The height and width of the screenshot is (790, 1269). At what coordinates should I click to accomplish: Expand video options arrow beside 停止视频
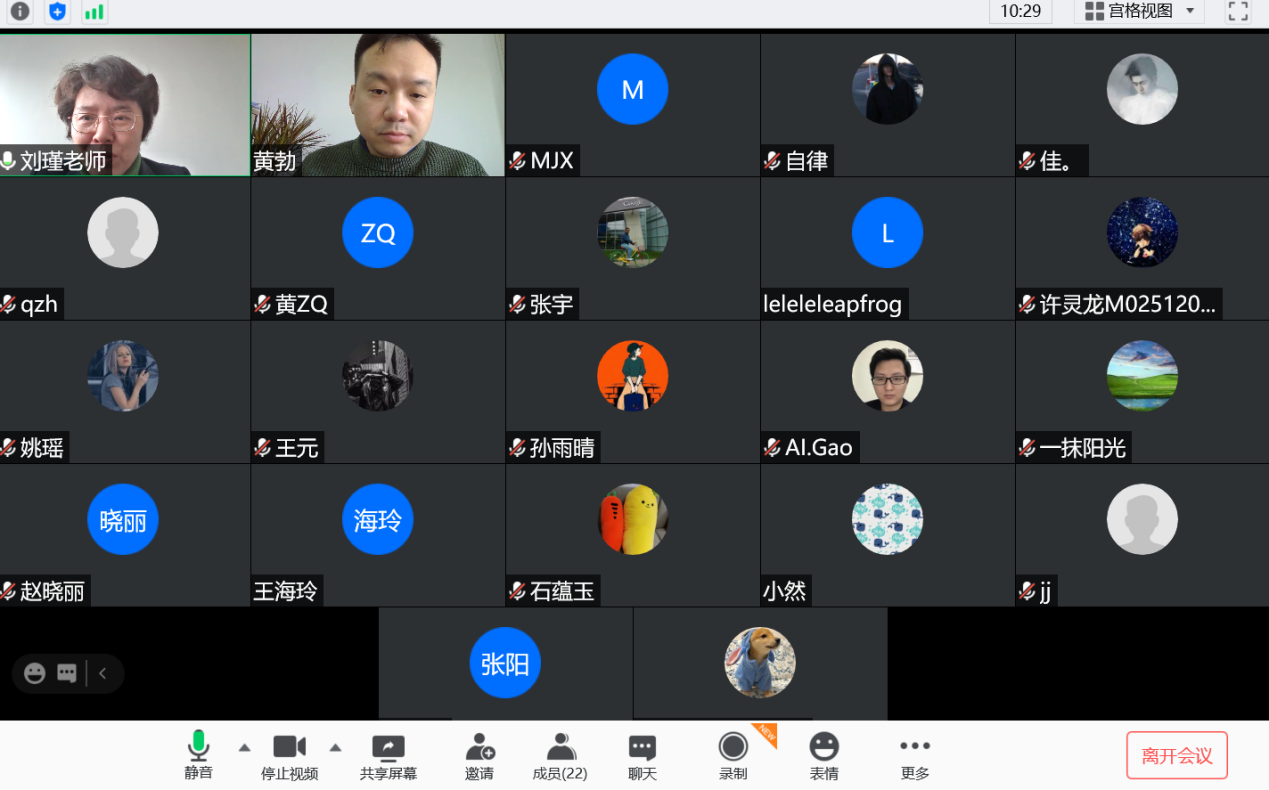(x=336, y=747)
